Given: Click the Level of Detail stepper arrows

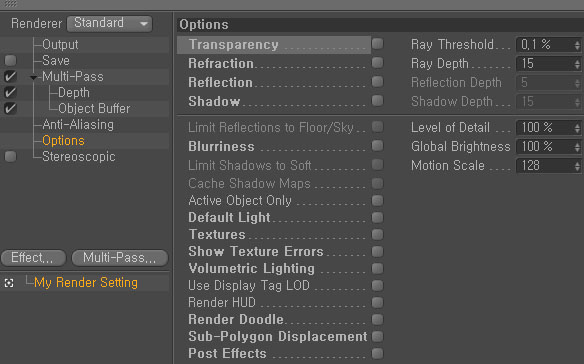Looking at the screenshot, I should 577,128.
